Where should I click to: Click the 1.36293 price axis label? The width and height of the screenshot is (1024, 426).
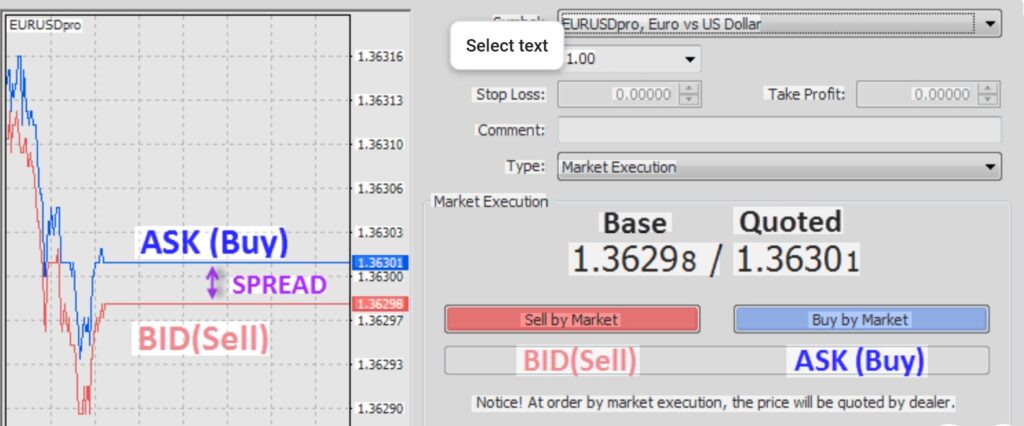coord(381,365)
